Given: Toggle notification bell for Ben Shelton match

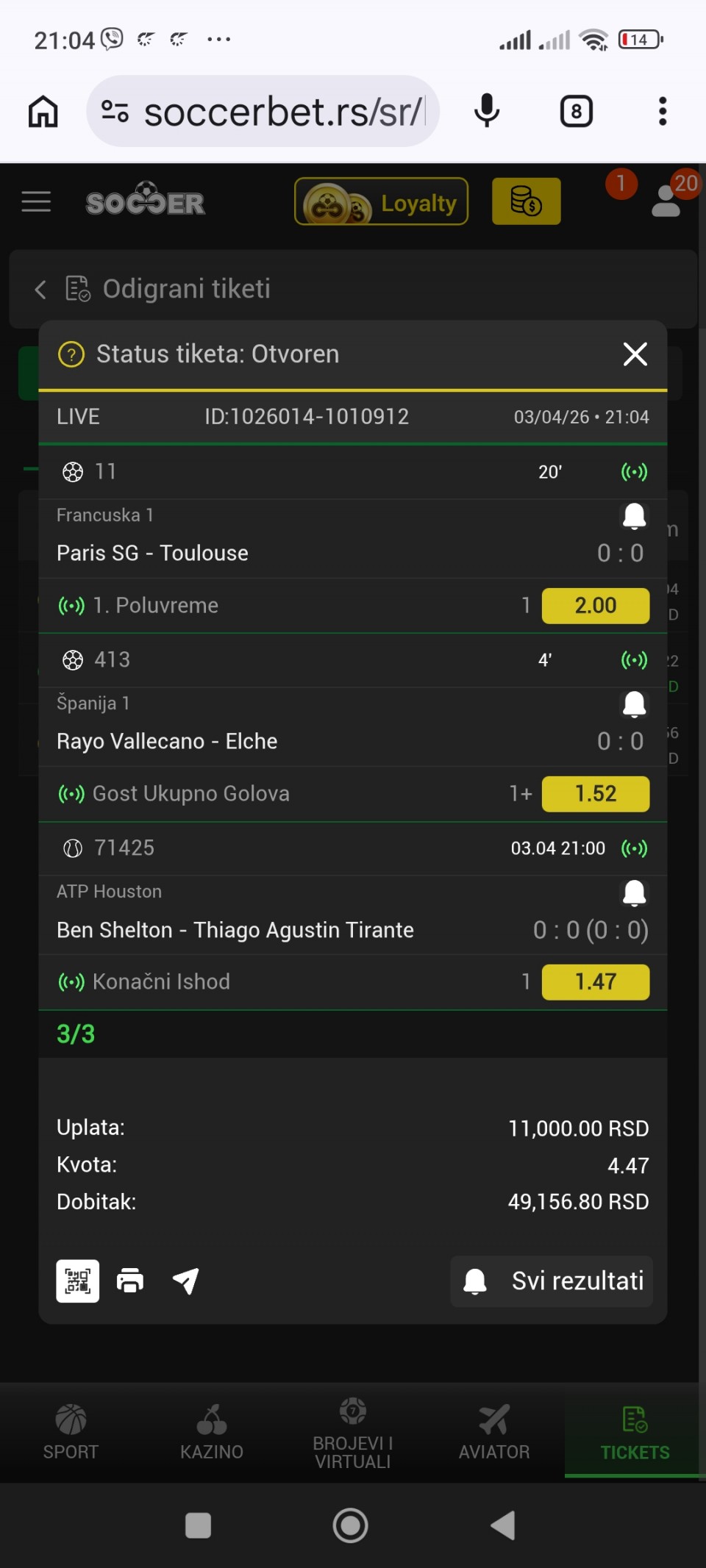Looking at the screenshot, I should pos(634,892).
